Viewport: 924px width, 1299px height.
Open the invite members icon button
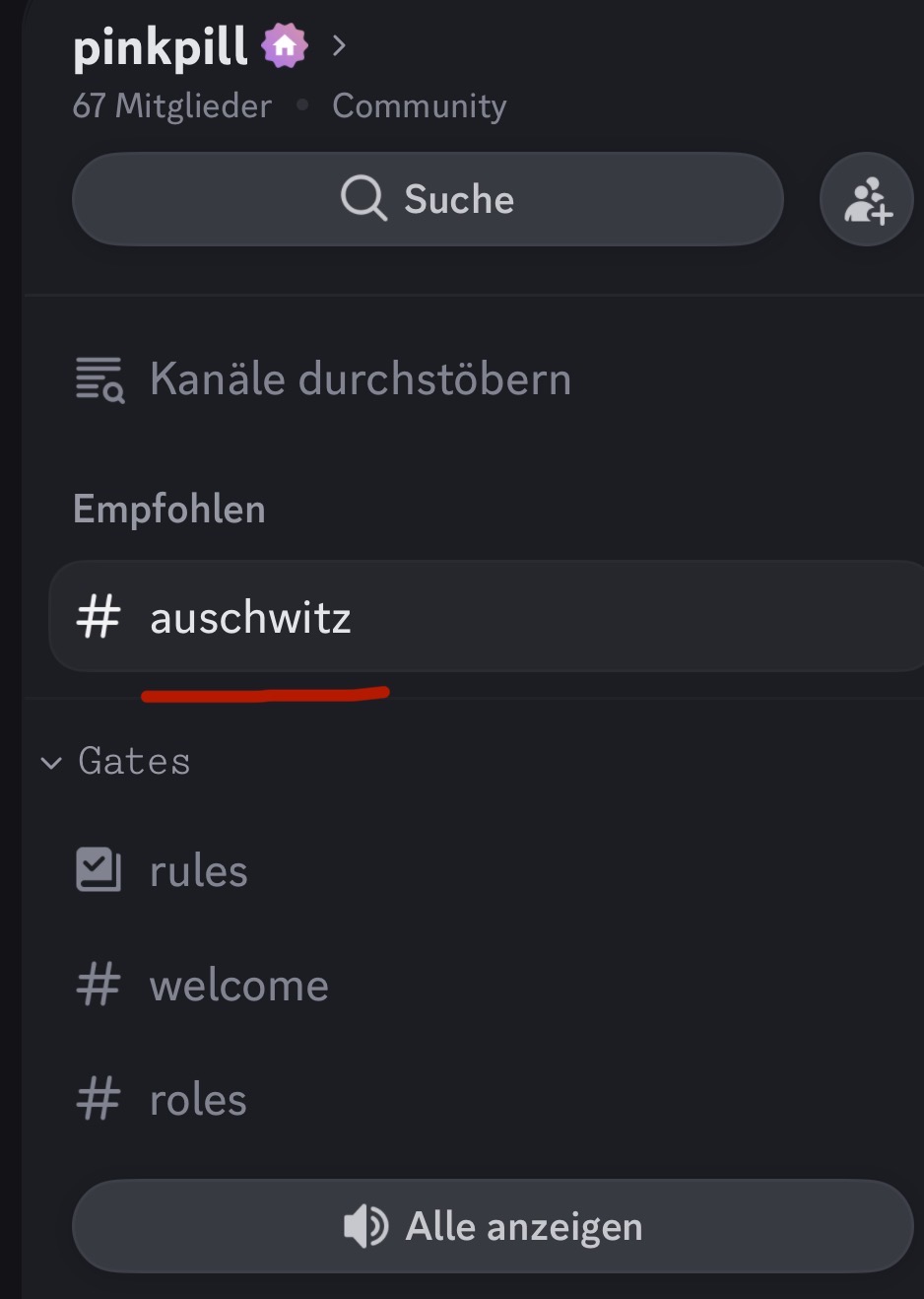click(x=867, y=199)
